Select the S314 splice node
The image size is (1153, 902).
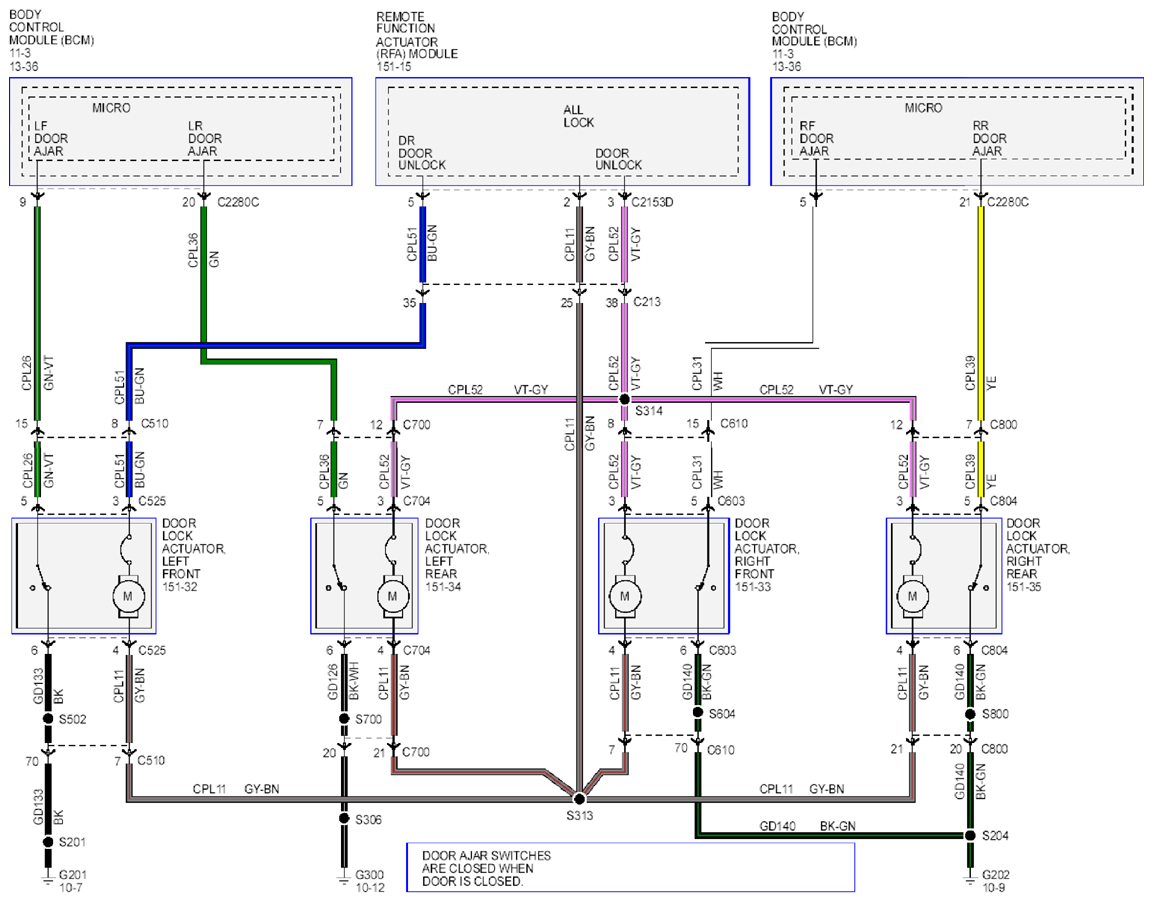click(624, 399)
